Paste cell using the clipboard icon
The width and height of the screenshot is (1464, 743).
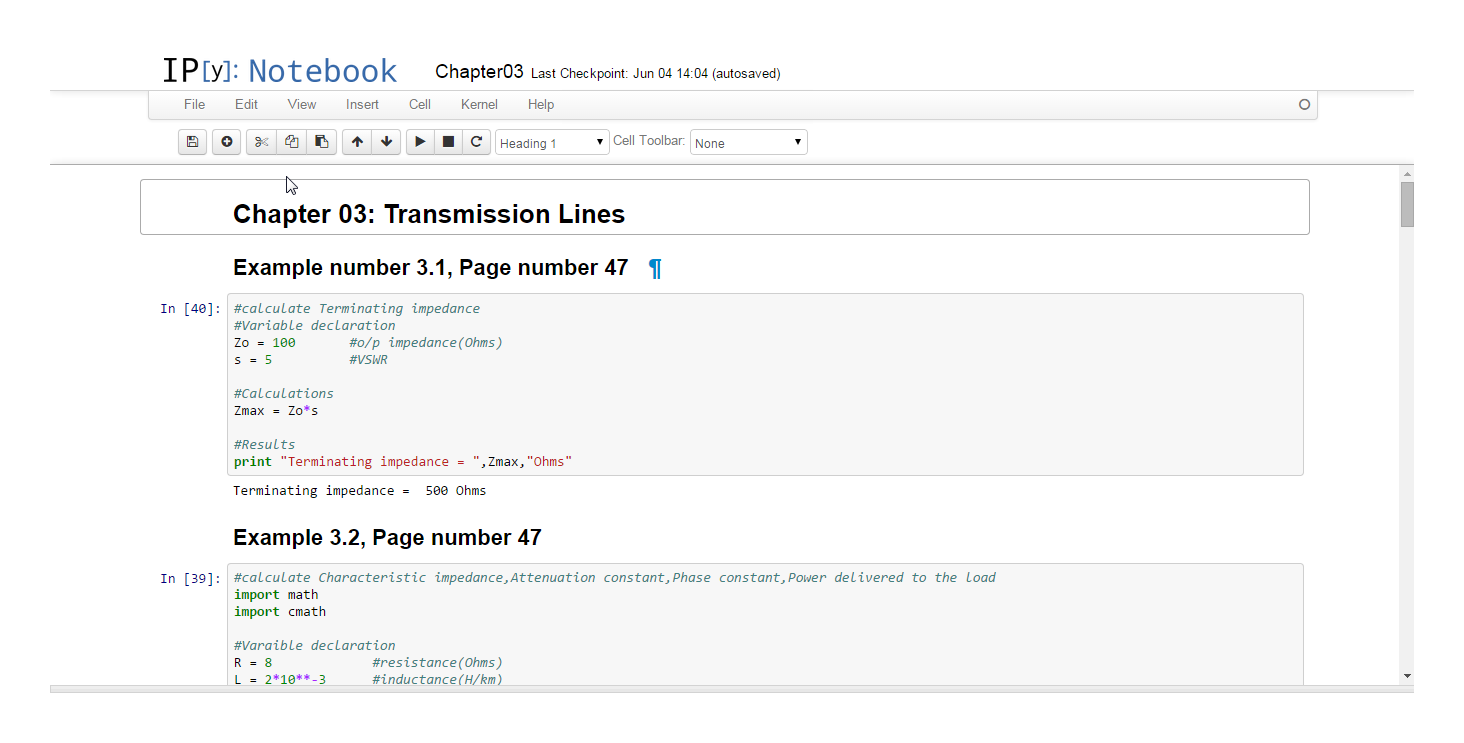(321, 142)
